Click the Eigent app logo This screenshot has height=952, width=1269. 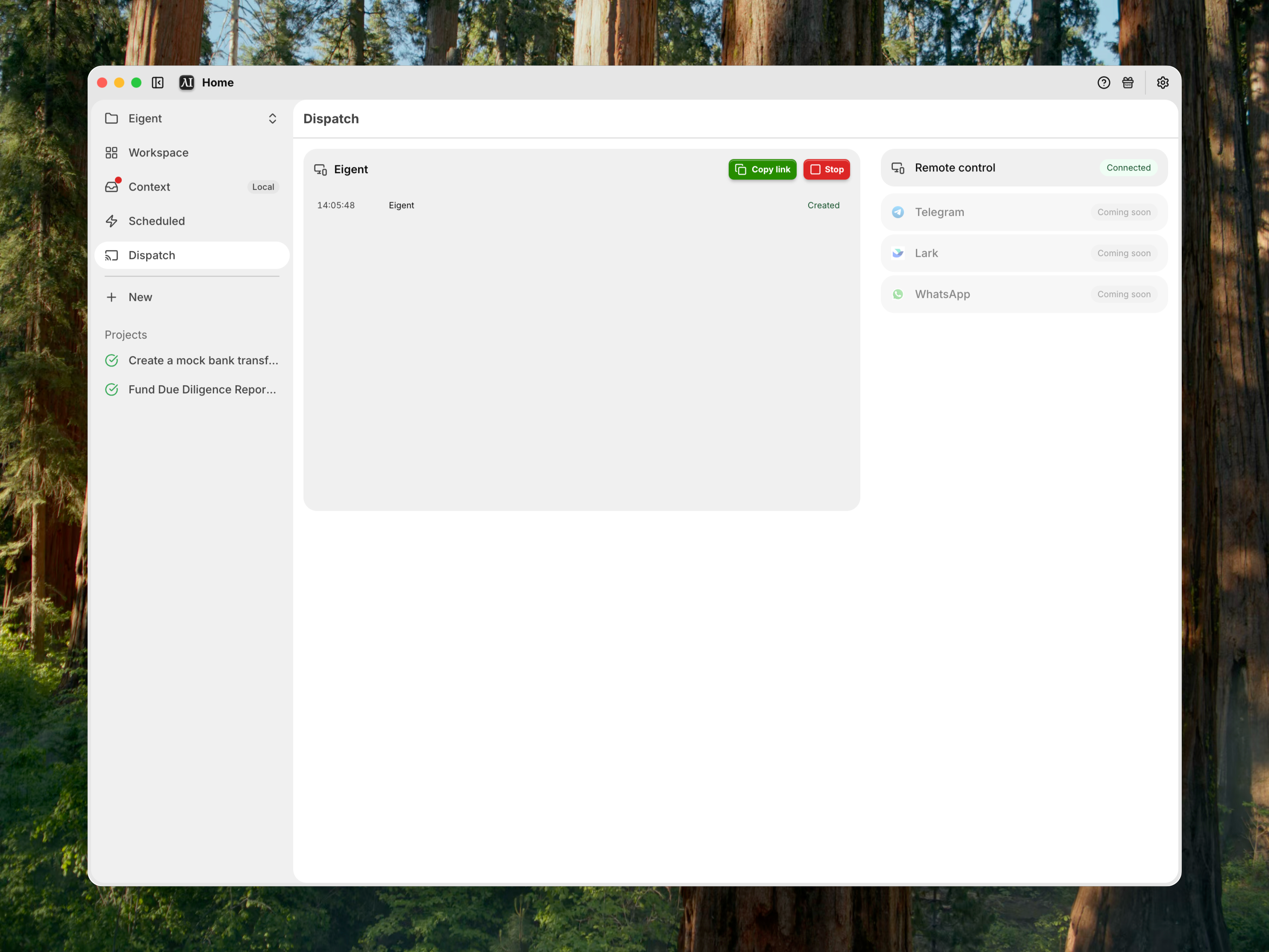(x=186, y=83)
